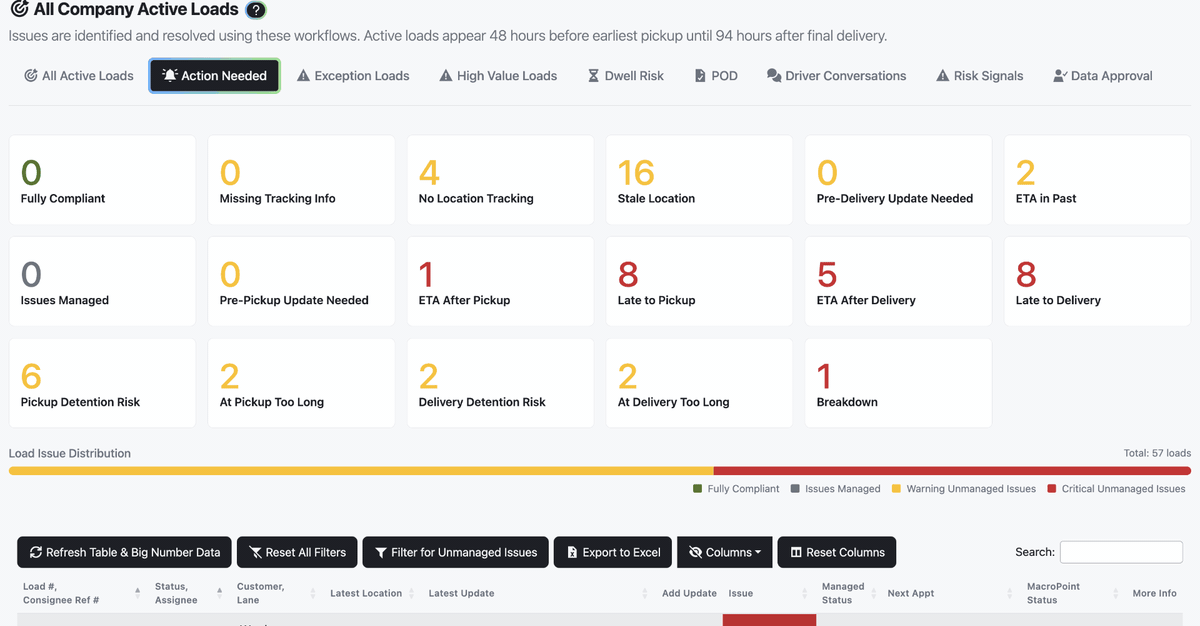
Task: Click the Fully Compliant green legend swatch
Action: (x=698, y=489)
